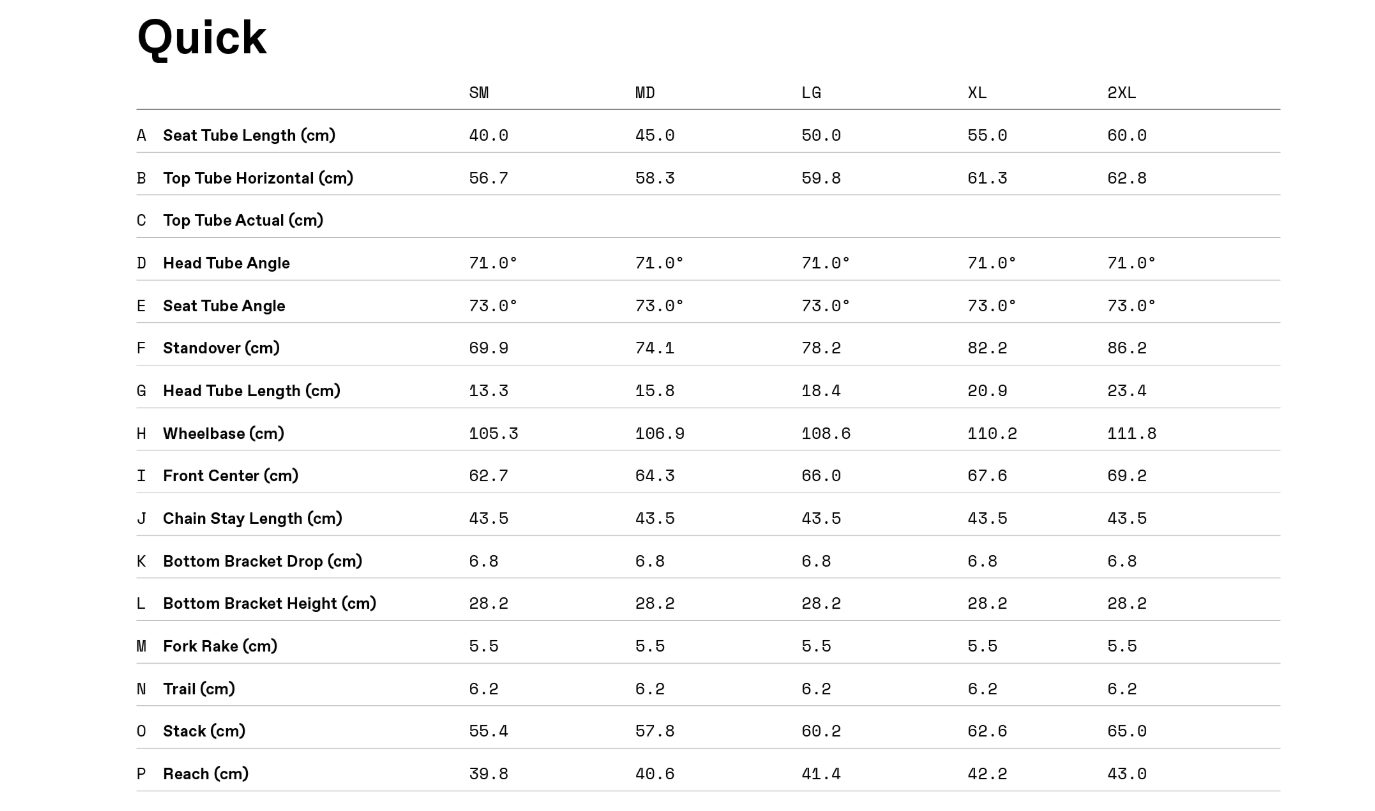1375x811 pixels.
Task: Click the Seat Tube Angle row label
Action: pos(224,306)
